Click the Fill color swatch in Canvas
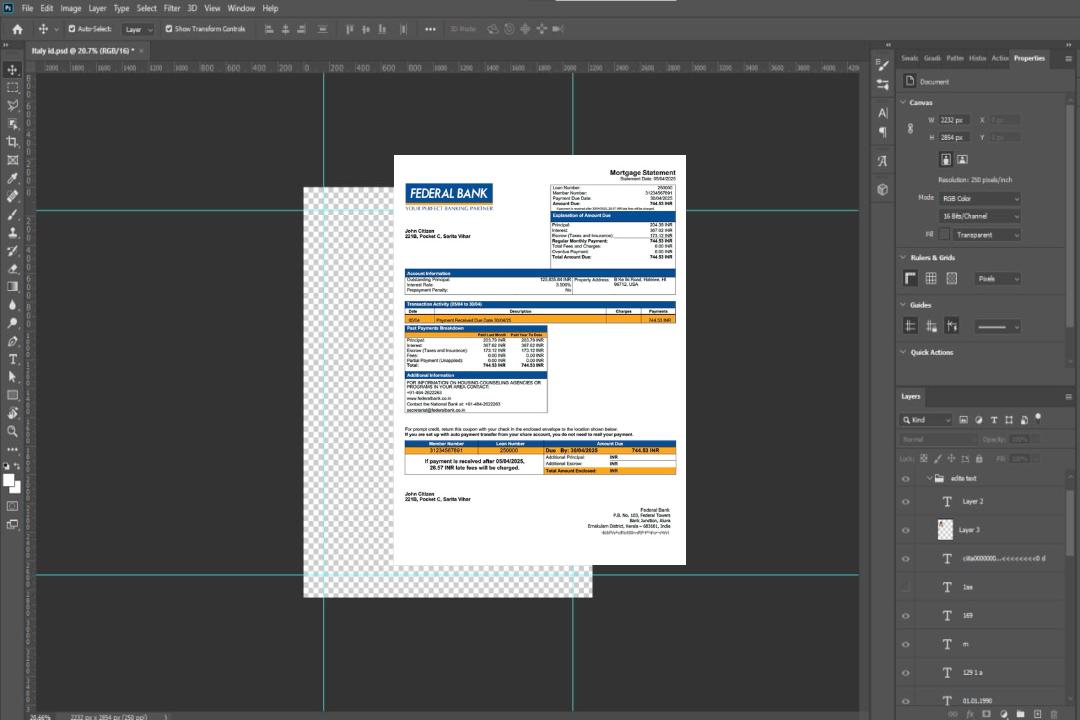 click(945, 235)
